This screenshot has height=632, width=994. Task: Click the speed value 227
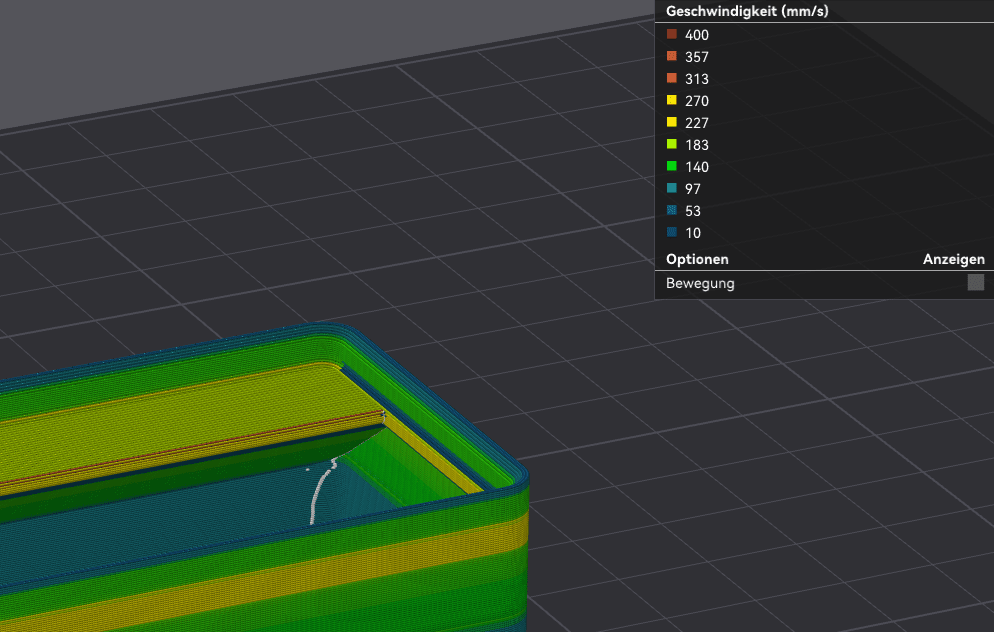pos(697,123)
